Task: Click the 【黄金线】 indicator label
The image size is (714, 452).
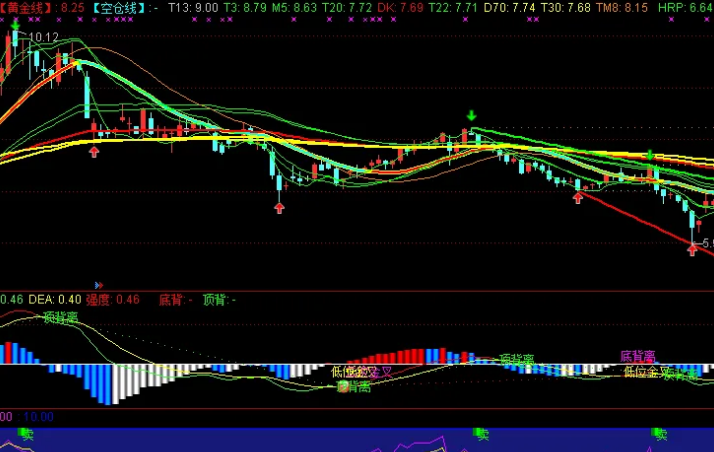Action: [26, 8]
